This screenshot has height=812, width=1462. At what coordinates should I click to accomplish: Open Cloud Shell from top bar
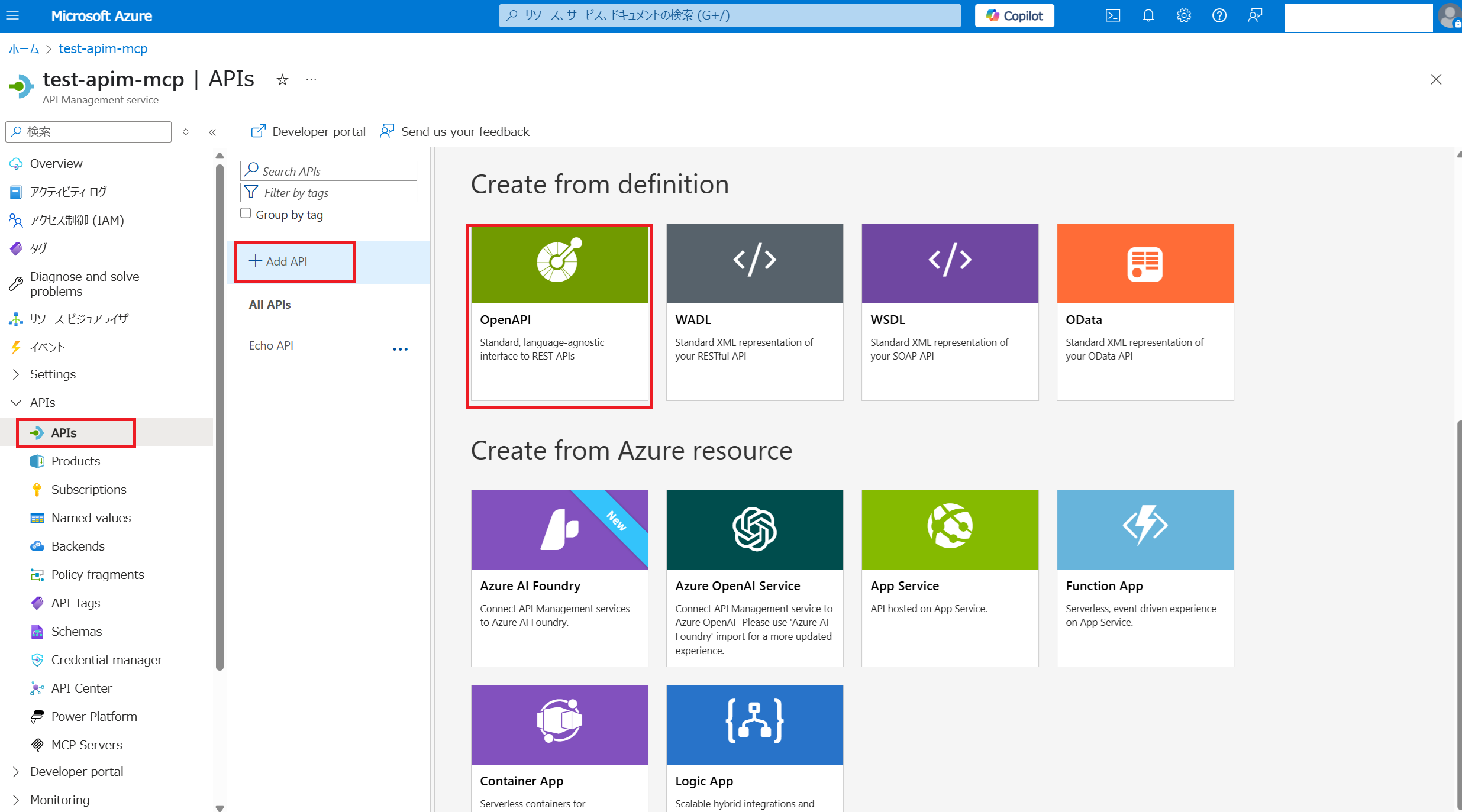[x=1112, y=16]
